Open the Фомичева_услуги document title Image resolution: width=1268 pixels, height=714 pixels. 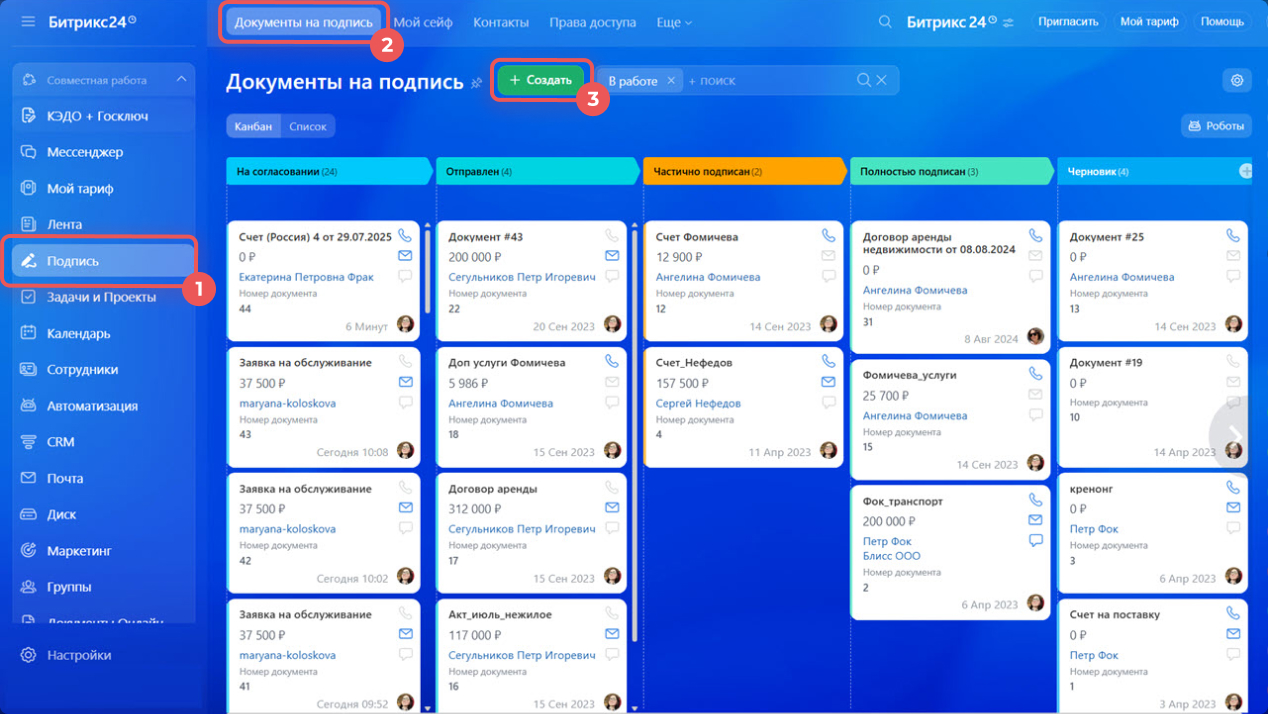click(909, 375)
